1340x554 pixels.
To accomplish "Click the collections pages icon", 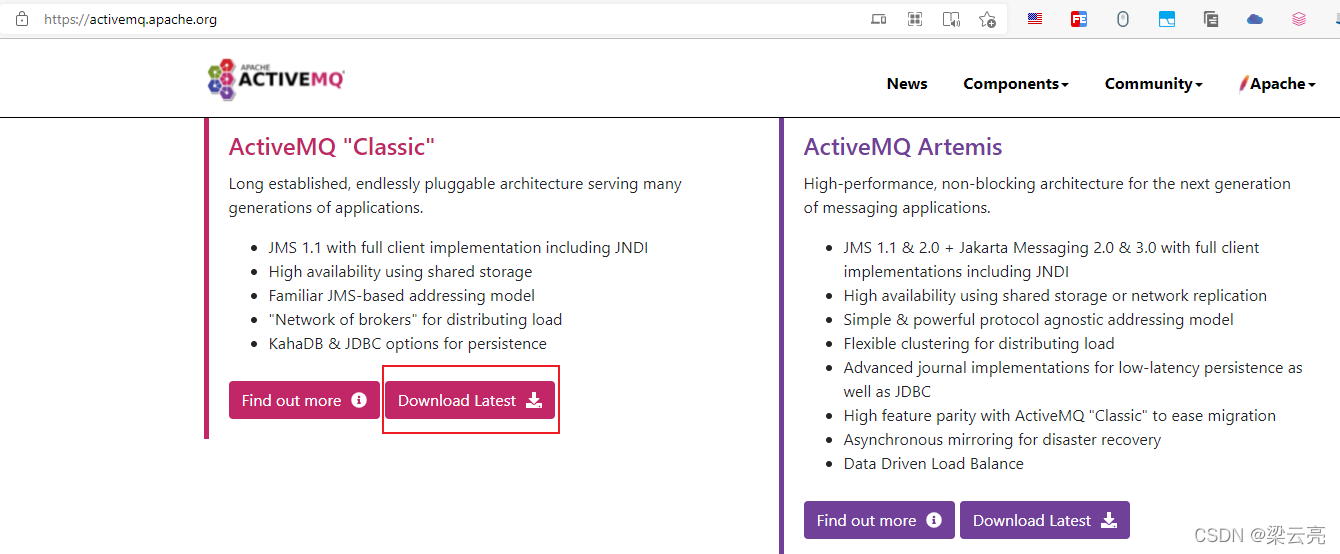I will click(x=1211, y=19).
